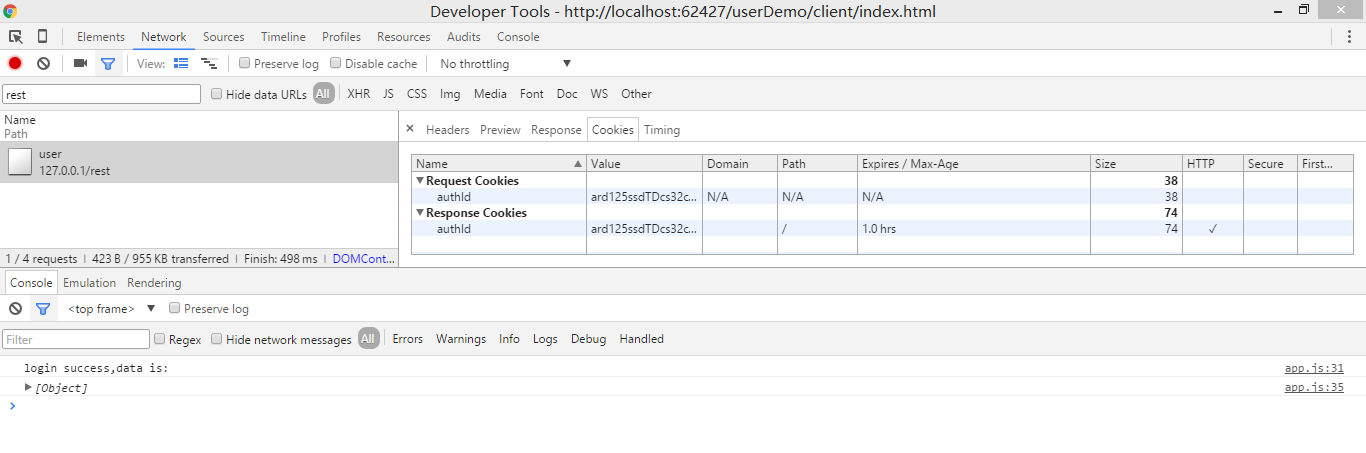Click the network filter text field
This screenshot has width=1366, height=453.
[101, 94]
